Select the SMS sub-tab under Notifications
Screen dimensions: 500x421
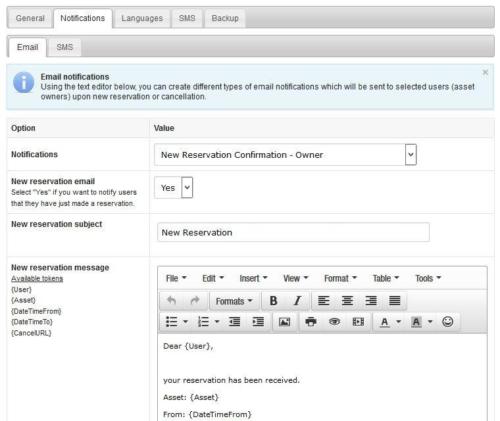tap(65, 47)
